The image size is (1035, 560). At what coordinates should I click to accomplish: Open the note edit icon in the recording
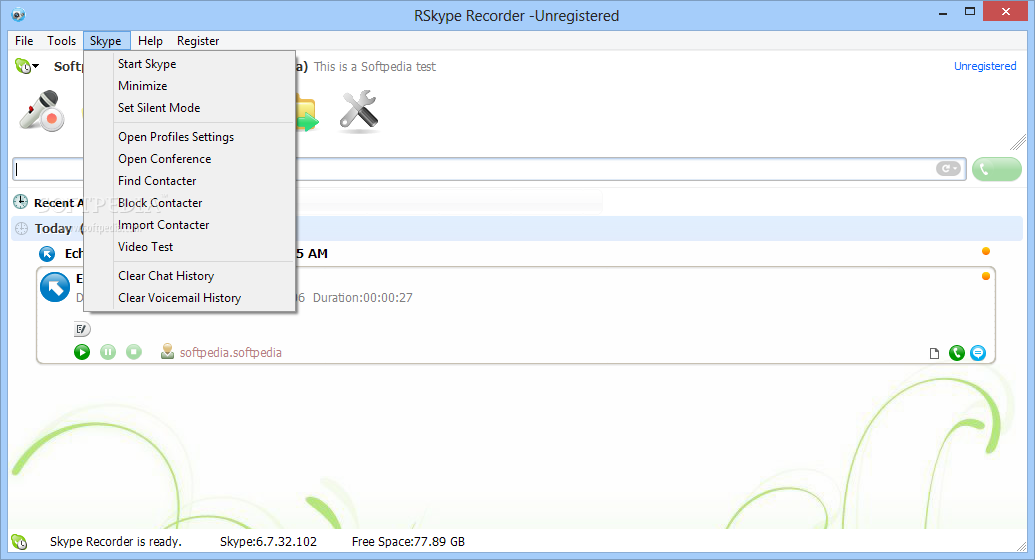[82, 329]
